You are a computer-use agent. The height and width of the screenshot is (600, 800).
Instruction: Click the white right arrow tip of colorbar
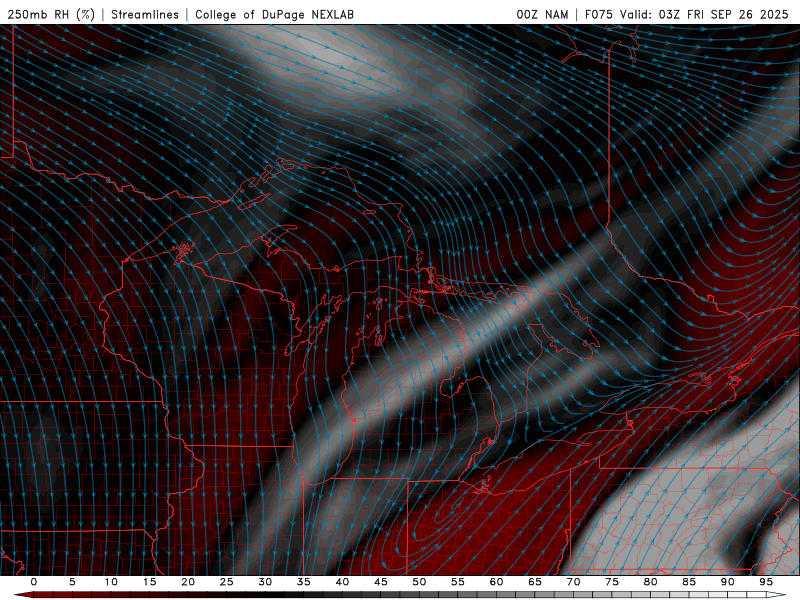(x=777, y=595)
